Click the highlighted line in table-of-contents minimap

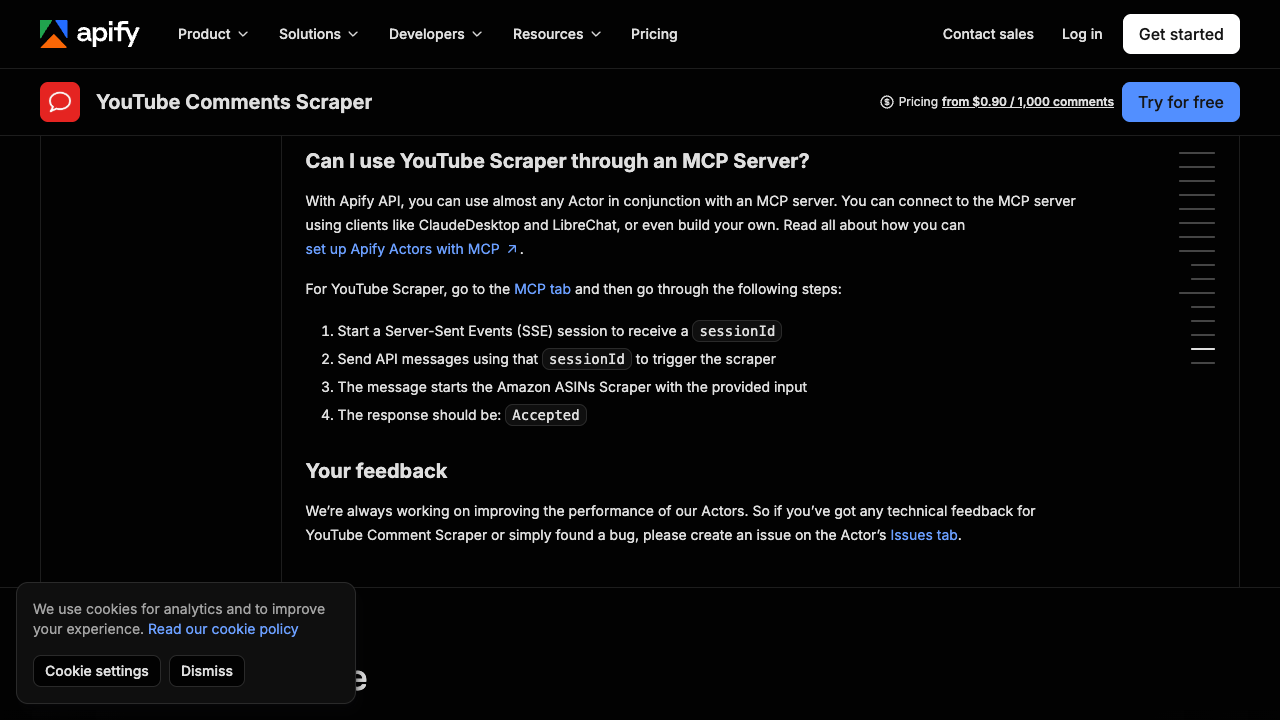coord(1203,349)
